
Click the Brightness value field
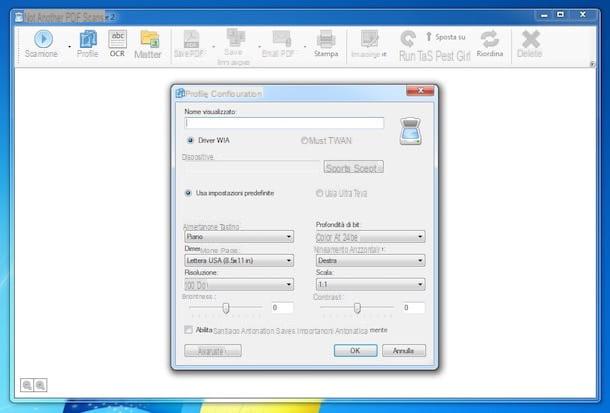coord(282,308)
